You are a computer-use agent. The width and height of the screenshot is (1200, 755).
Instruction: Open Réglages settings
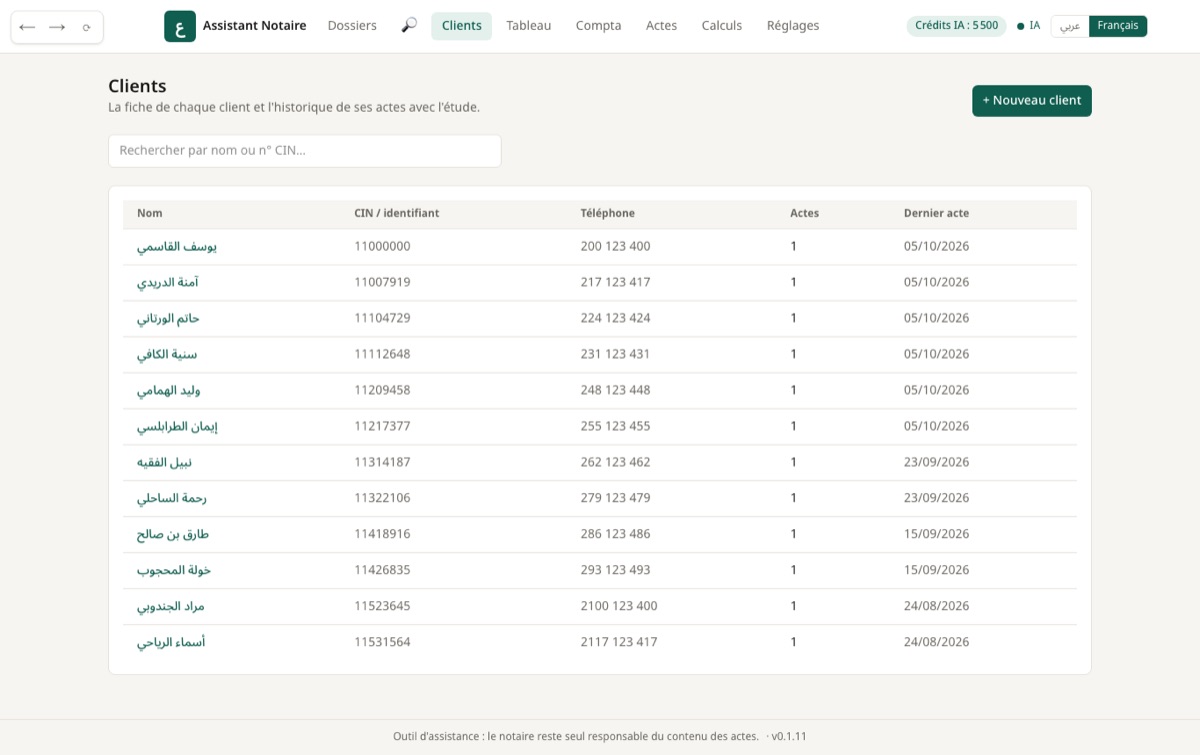coord(793,26)
